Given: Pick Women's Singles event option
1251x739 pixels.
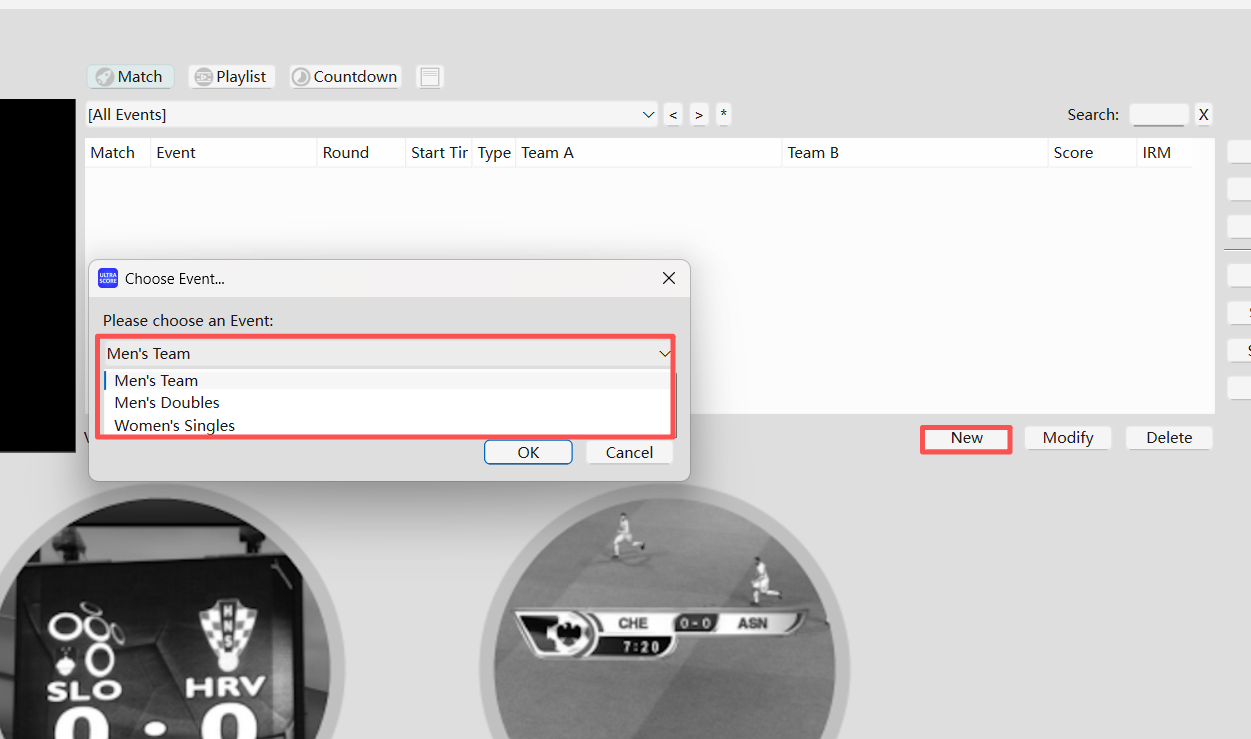Looking at the screenshot, I should coord(175,426).
